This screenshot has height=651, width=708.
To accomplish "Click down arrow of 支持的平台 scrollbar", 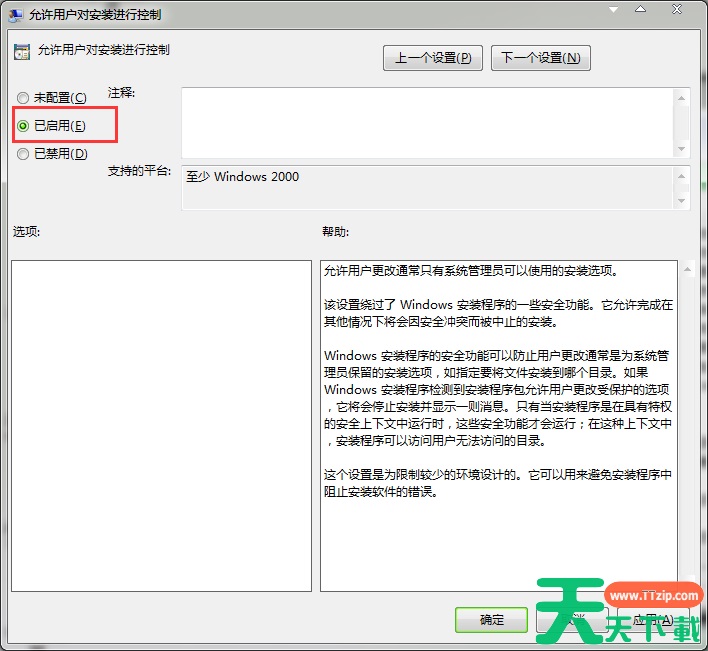I will [681, 201].
